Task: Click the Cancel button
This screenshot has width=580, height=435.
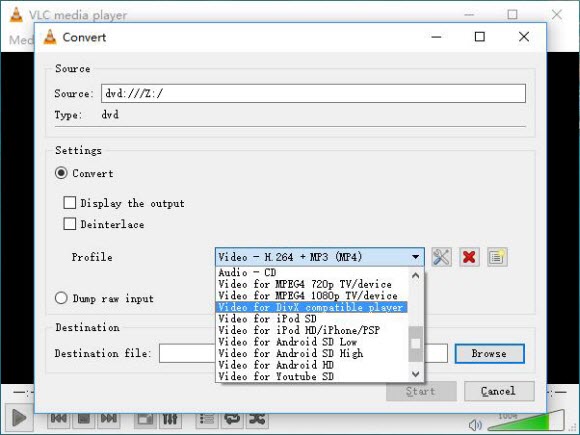Action: point(499,391)
